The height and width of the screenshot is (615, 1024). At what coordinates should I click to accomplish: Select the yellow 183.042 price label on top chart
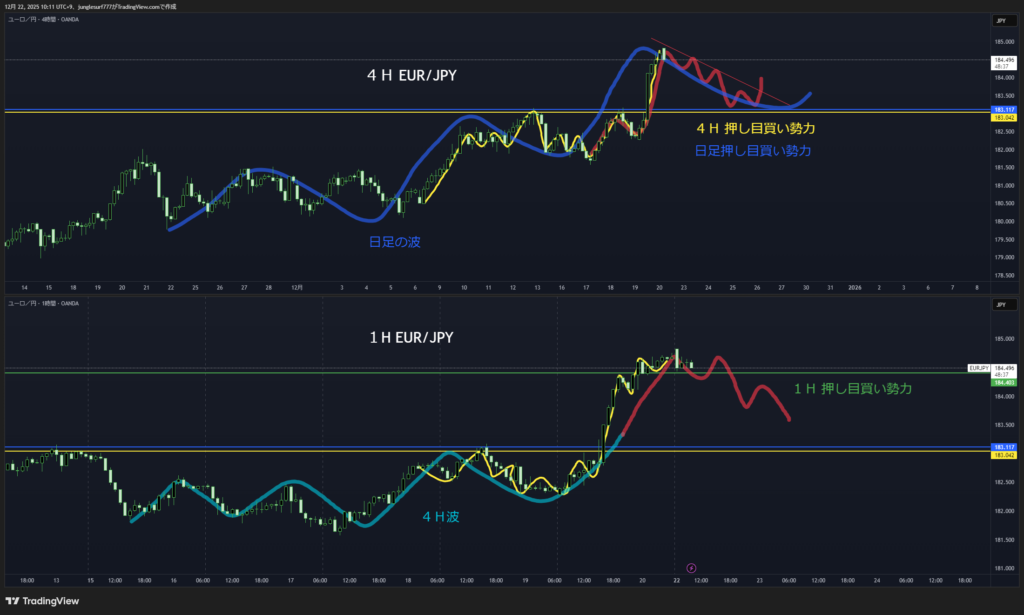pyautogui.click(x=1002, y=117)
